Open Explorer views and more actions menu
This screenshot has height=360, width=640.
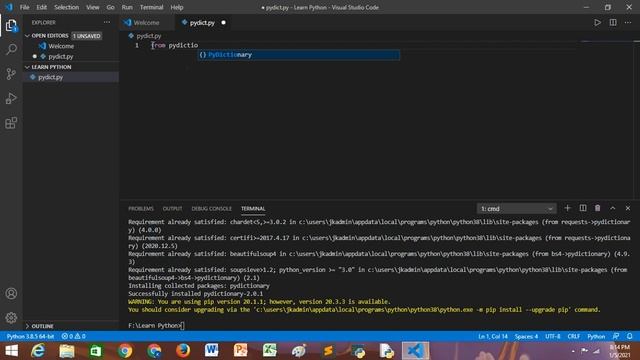(x=107, y=22)
